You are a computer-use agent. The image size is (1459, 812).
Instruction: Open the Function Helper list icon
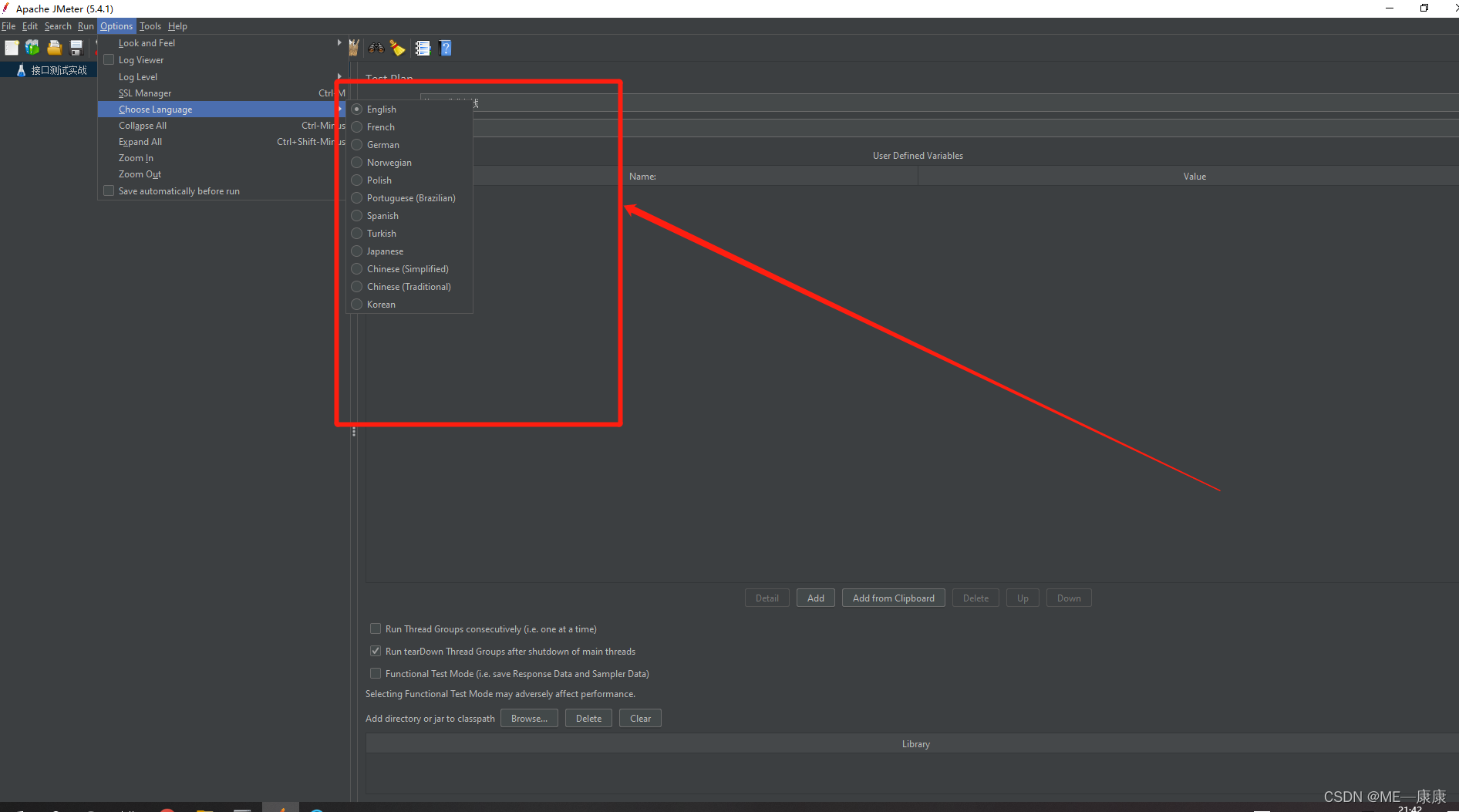tap(423, 48)
